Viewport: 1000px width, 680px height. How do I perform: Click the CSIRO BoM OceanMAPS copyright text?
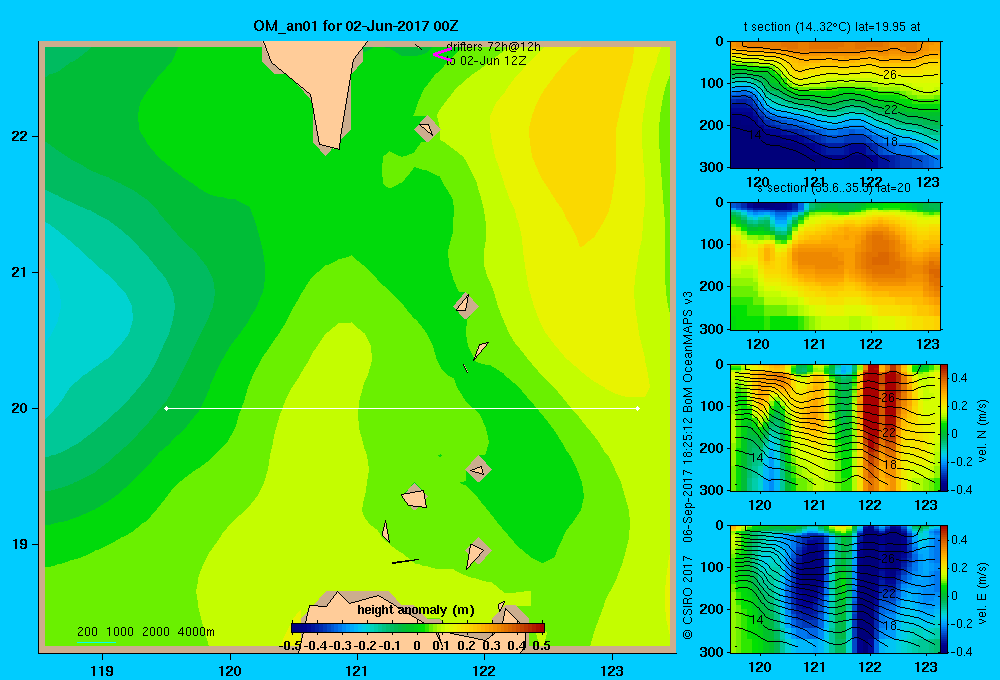coord(688,466)
